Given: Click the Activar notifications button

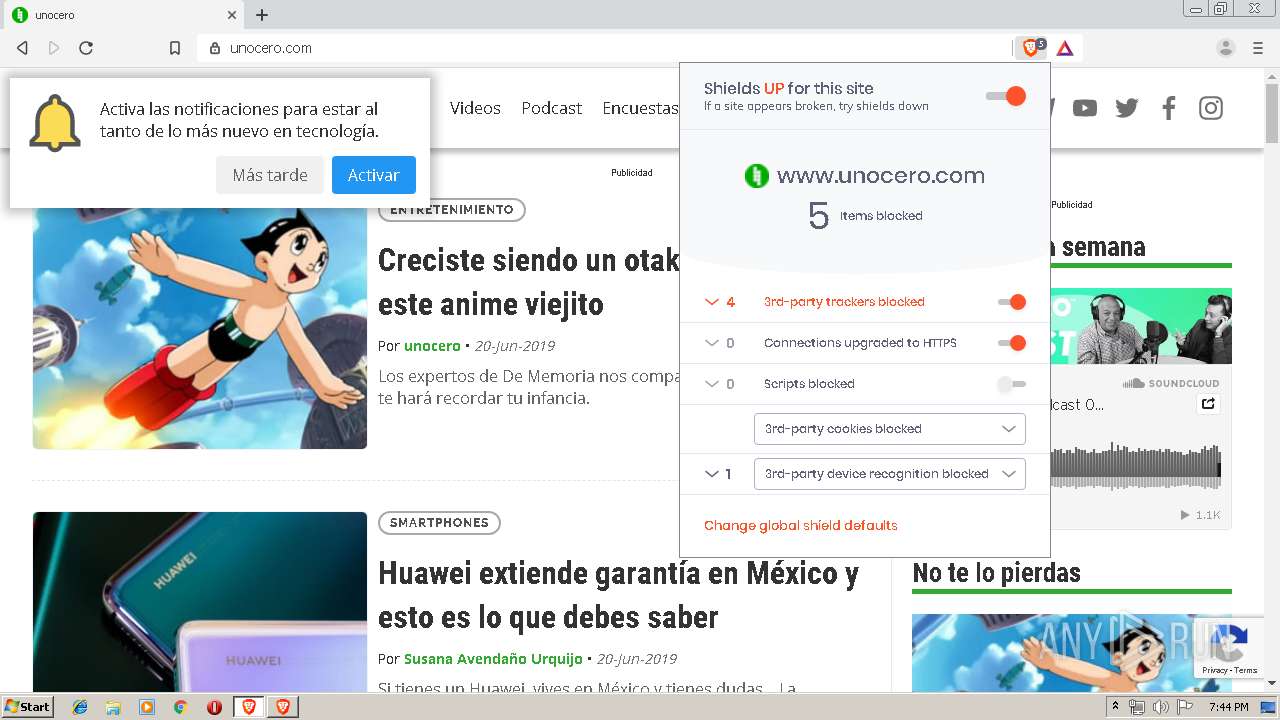Looking at the screenshot, I should (x=374, y=175).
